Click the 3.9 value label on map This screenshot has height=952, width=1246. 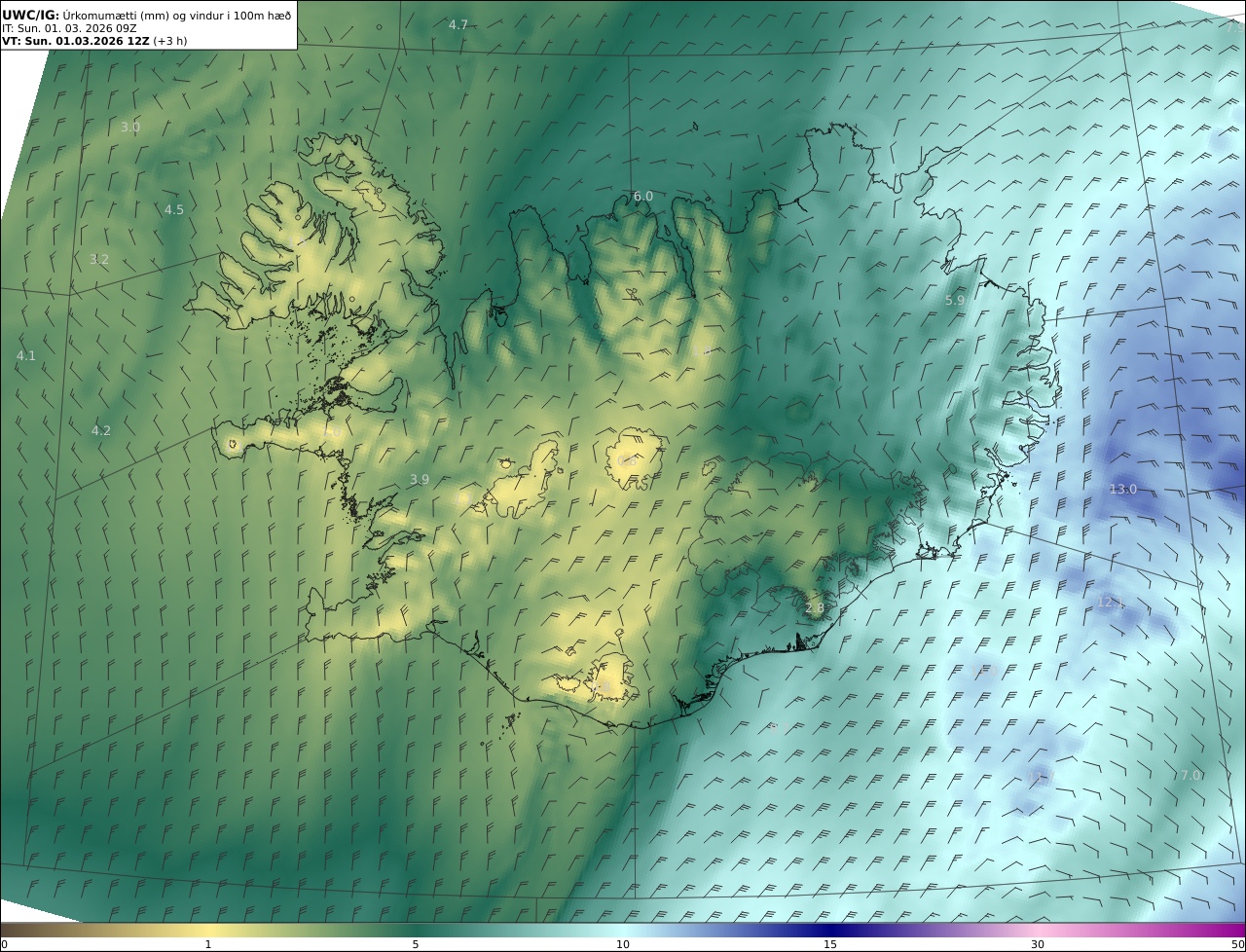[x=420, y=479]
